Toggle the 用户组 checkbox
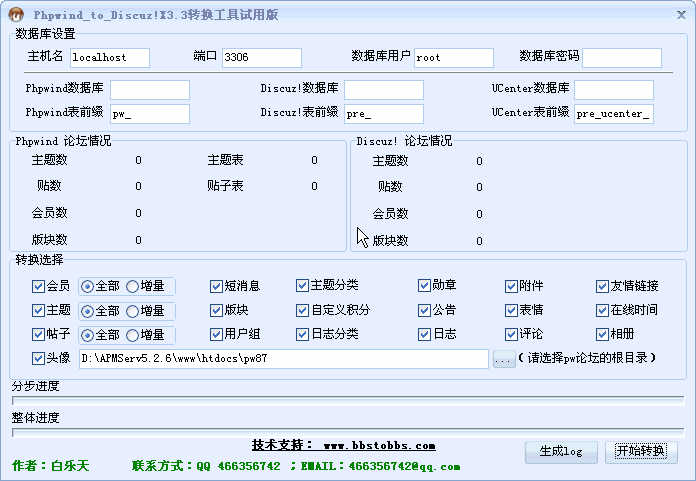Viewport: 696px width, 481px height. pyautogui.click(x=216, y=334)
